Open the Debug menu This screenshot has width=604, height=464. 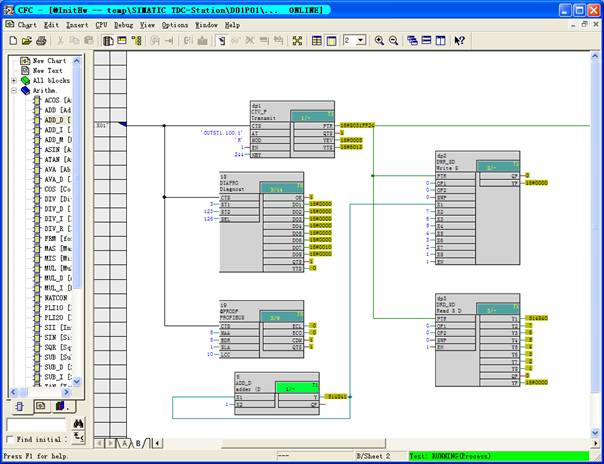coord(123,24)
